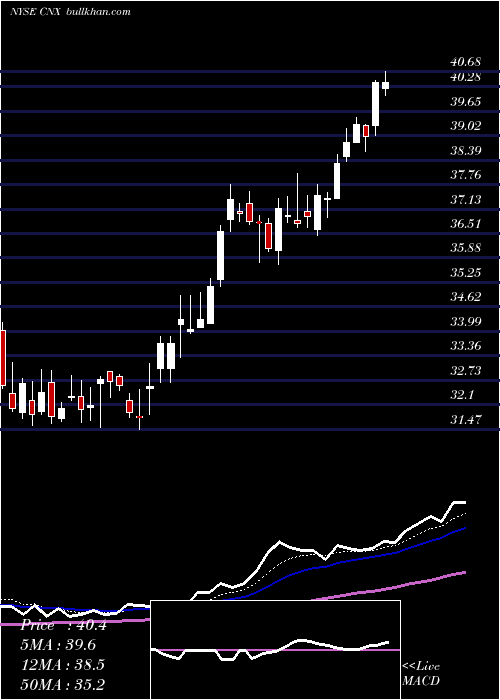Click the 38.39 price axis label
The image size is (500, 700).
pos(466,150)
